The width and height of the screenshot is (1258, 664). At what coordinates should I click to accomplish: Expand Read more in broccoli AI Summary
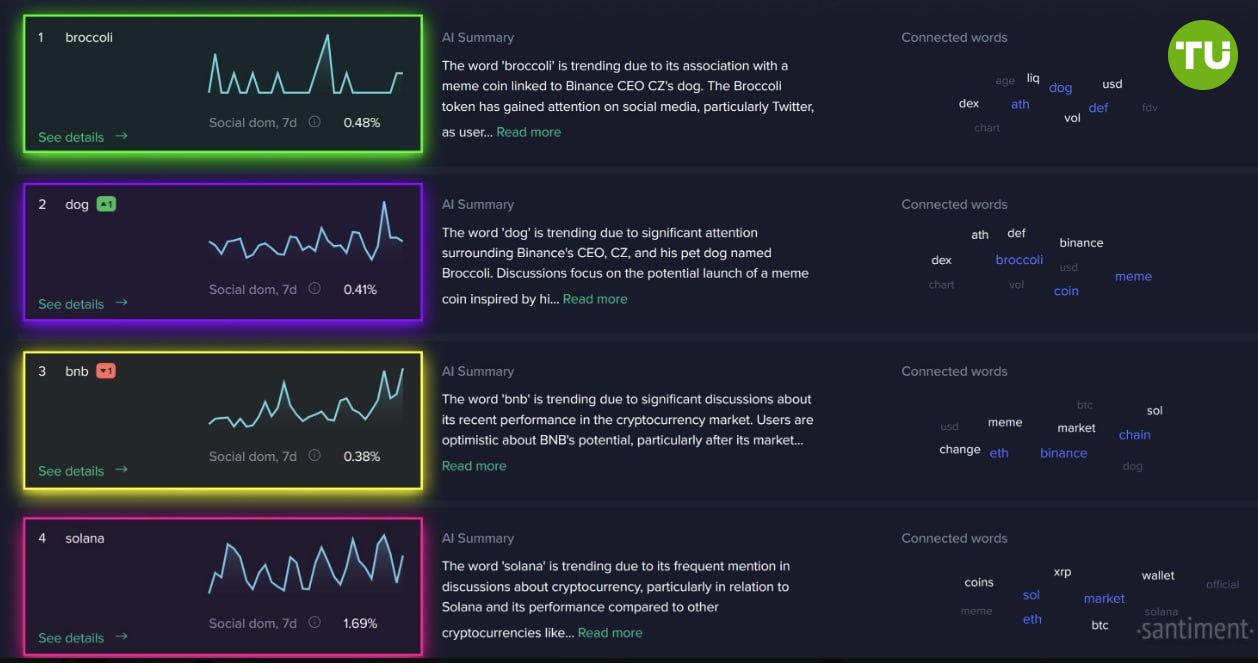tap(528, 132)
